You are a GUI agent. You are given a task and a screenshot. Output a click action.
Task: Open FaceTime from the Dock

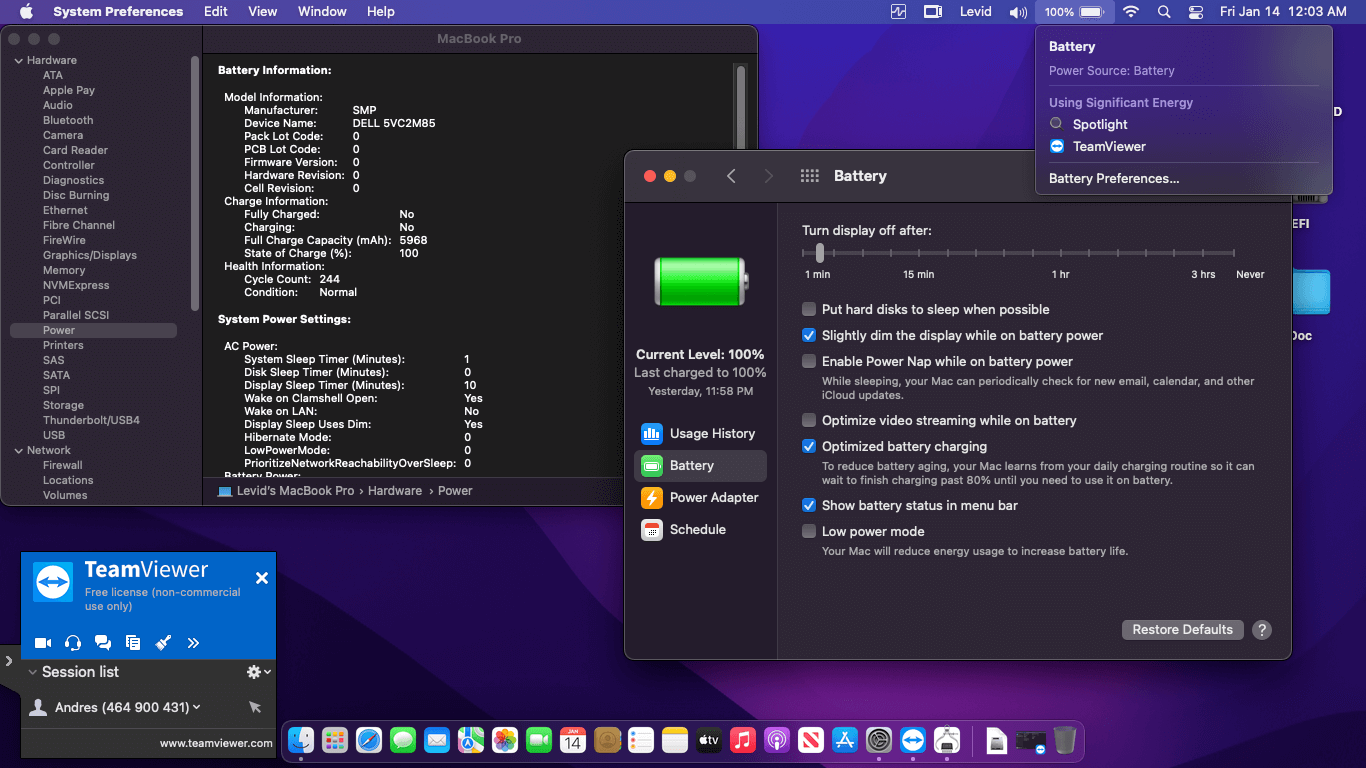539,740
